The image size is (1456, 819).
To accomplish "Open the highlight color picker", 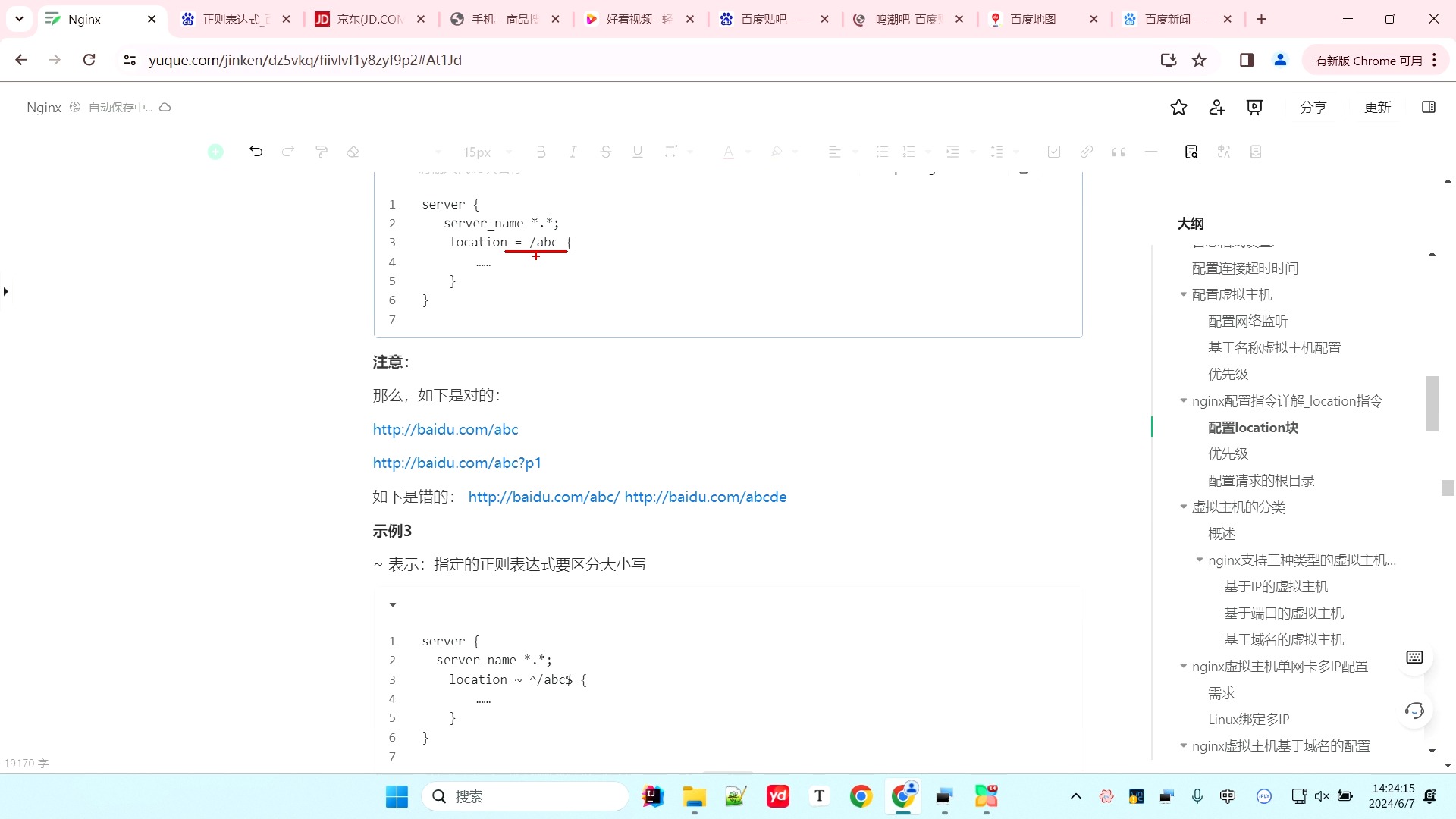I will tap(776, 152).
